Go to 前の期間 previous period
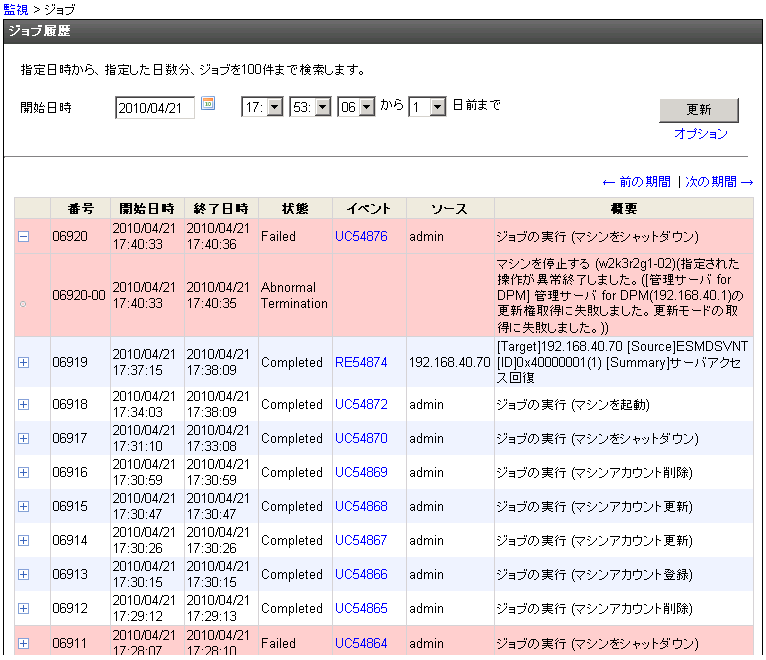766x660 pixels. (x=637, y=182)
